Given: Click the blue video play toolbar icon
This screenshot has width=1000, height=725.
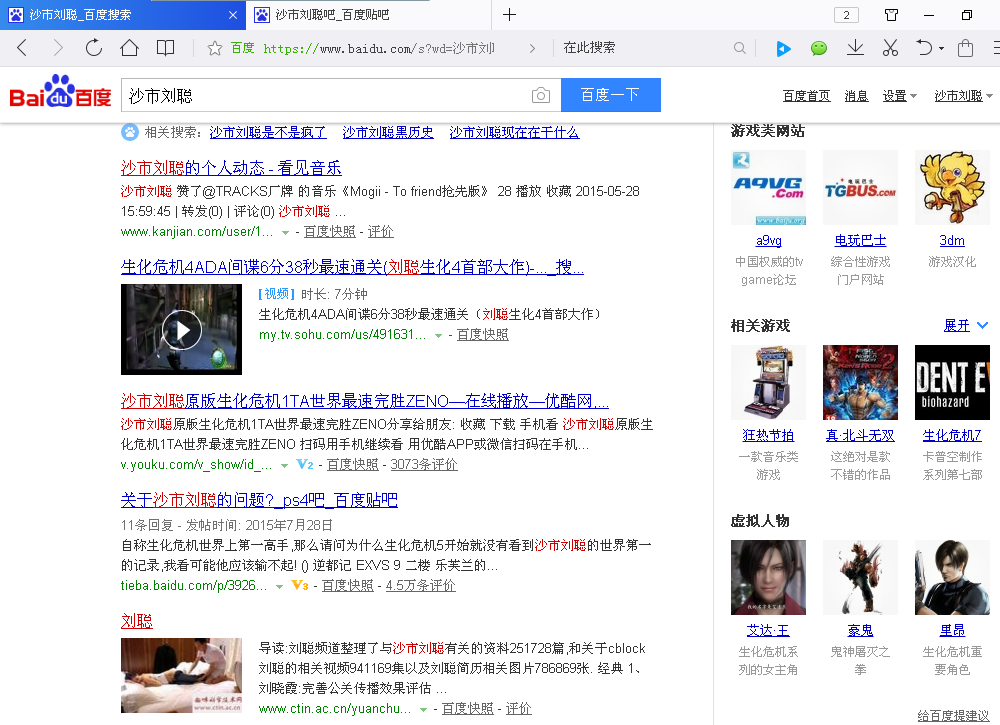Looking at the screenshot, I should point(783,48).
